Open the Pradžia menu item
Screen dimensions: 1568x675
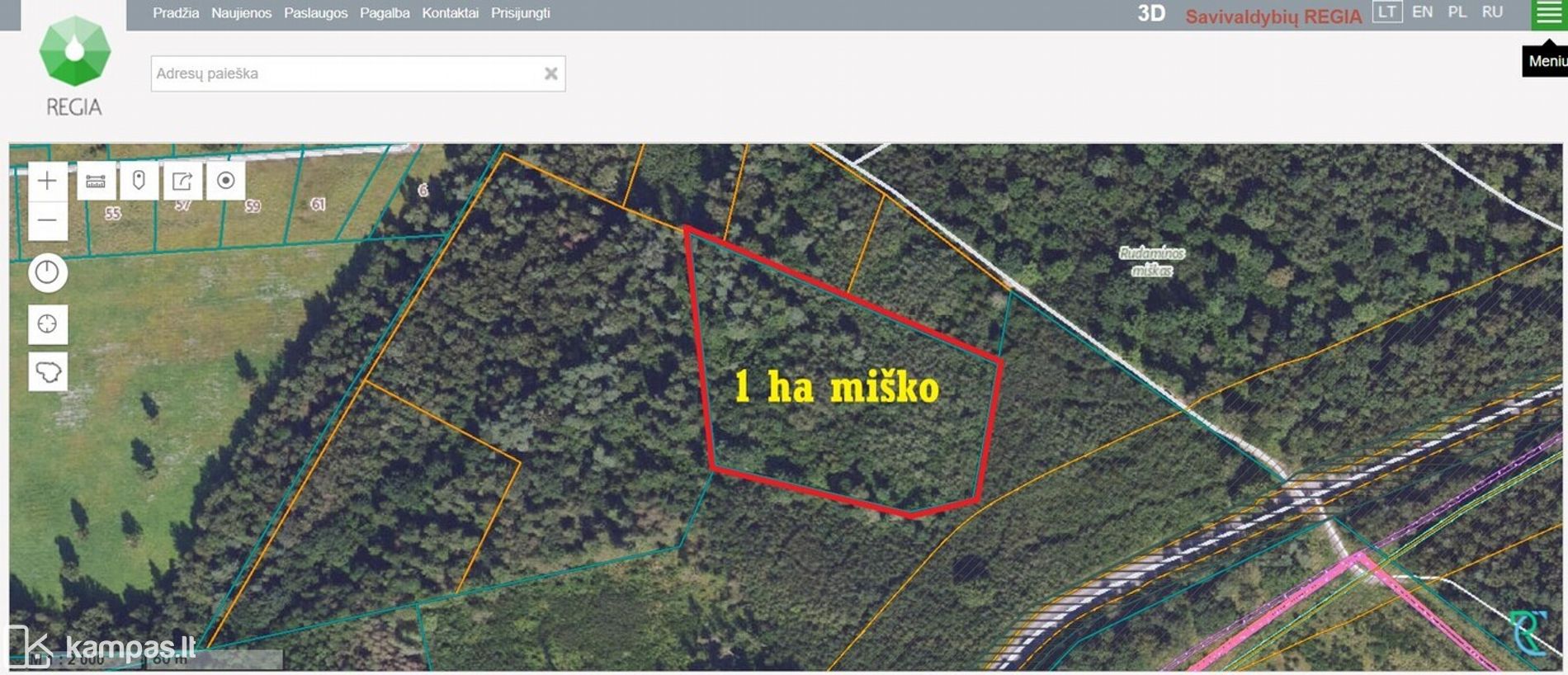pos(176,13)
